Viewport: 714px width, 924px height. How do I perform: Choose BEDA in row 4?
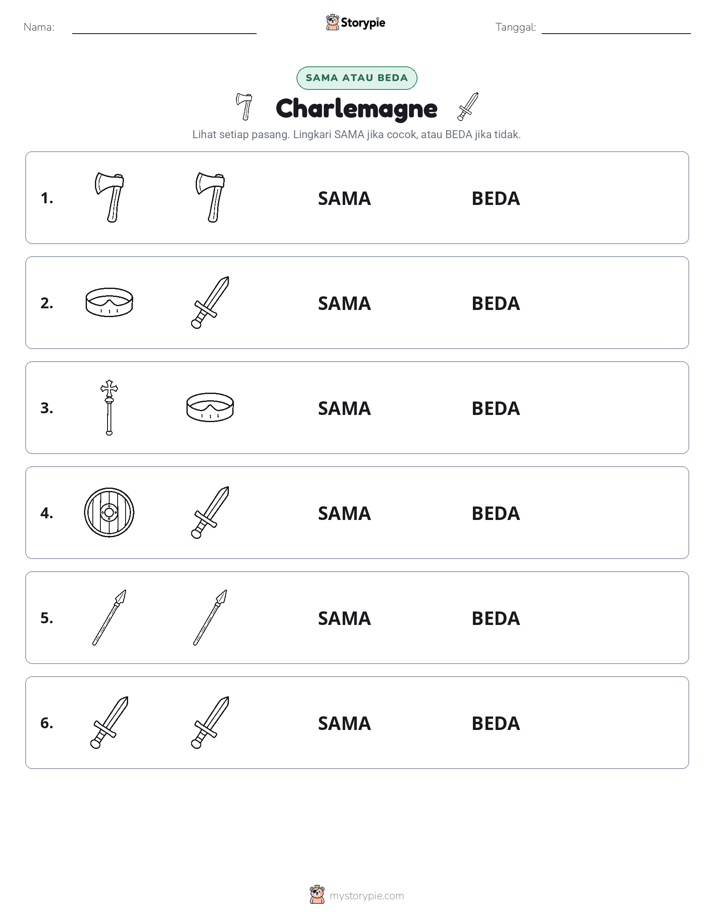pyautogui.click(x=495, y=513)
